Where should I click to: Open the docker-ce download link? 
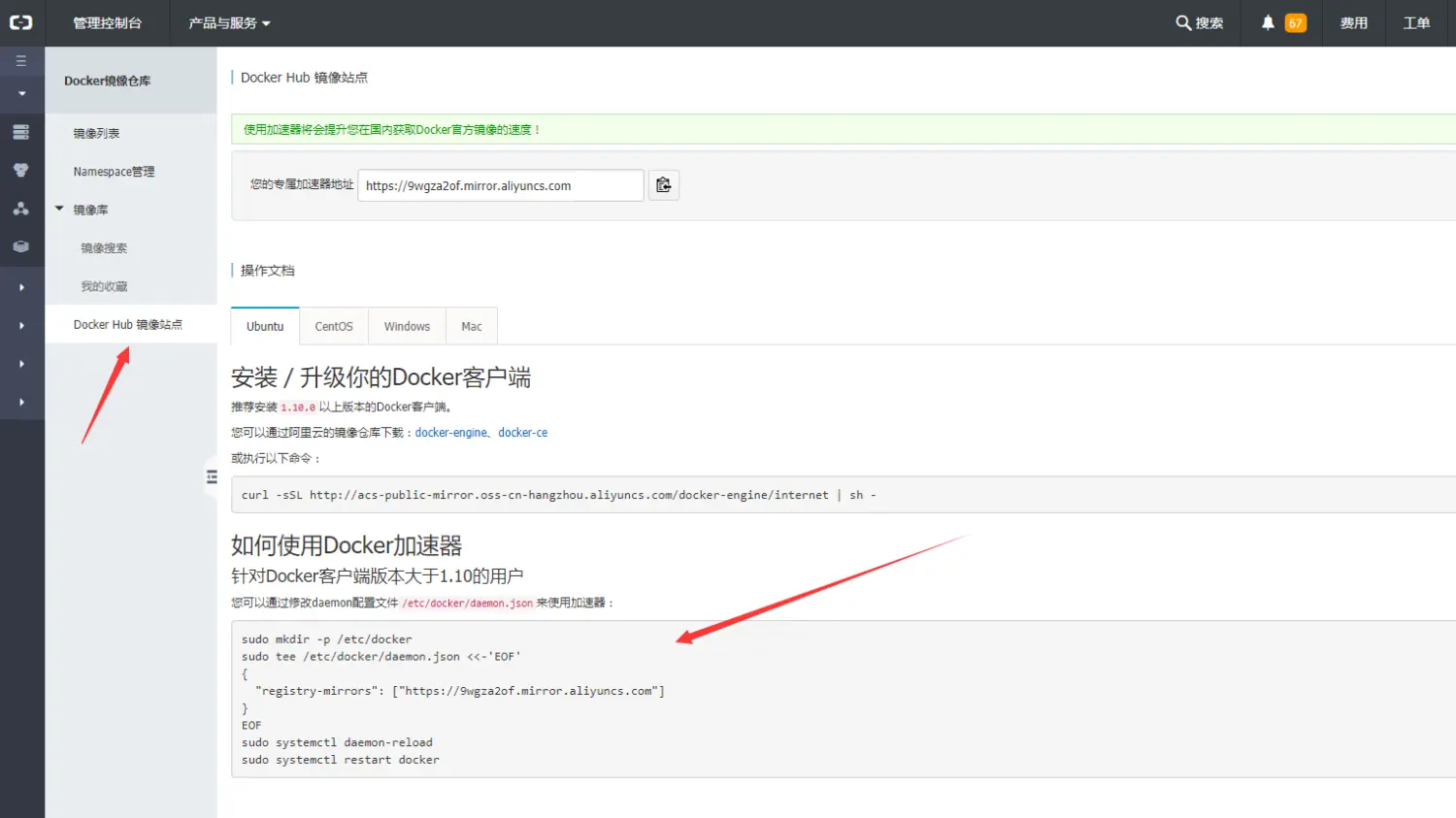click(523, 433)
